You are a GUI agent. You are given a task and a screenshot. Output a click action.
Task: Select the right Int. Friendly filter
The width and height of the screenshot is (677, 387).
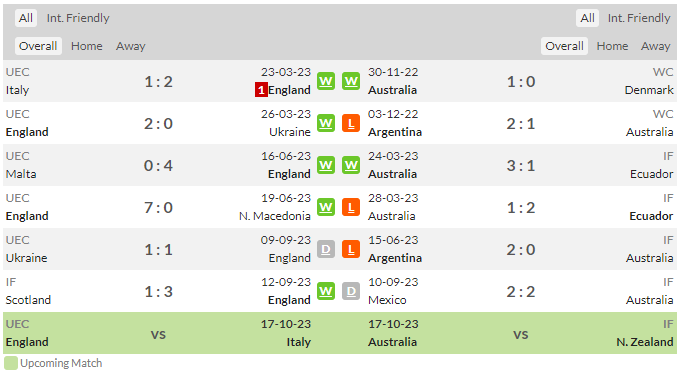tap(639, 18)
